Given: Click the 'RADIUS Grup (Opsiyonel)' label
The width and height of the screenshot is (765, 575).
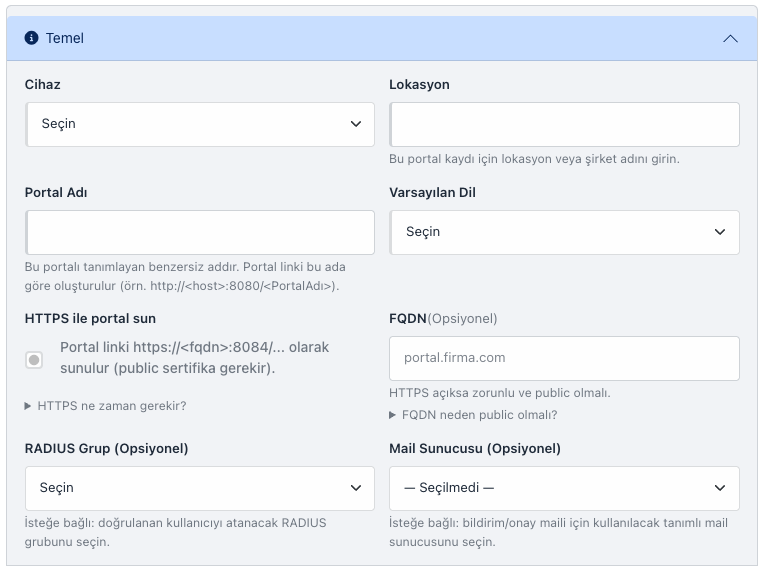Looking at the screenshot, I should click(106, 448).
